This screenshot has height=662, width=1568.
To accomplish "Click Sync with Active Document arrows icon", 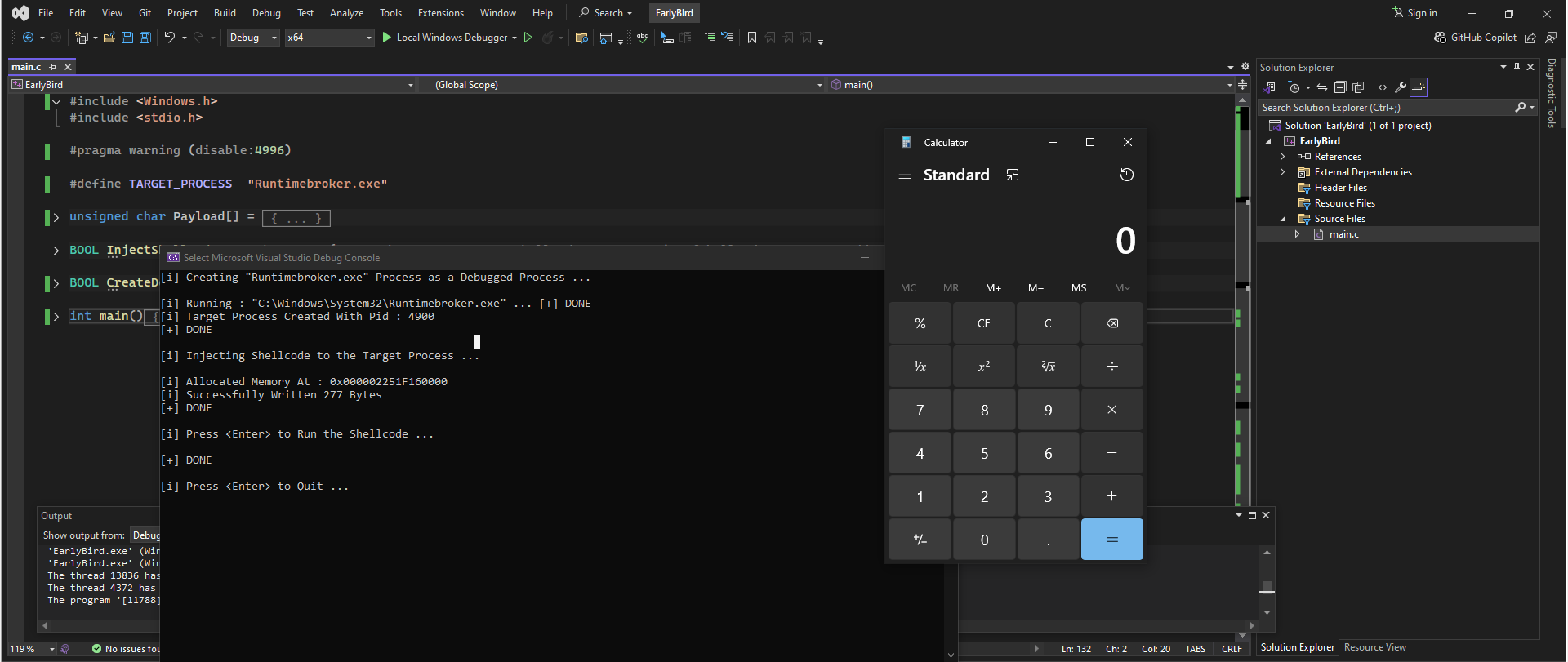I will tap(1322, 87).
